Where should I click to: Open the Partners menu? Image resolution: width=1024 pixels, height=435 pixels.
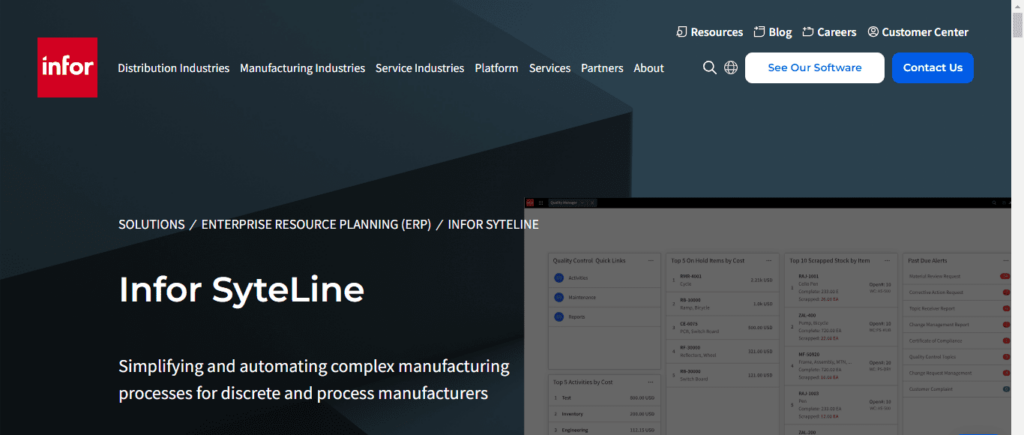click(602, 68)
